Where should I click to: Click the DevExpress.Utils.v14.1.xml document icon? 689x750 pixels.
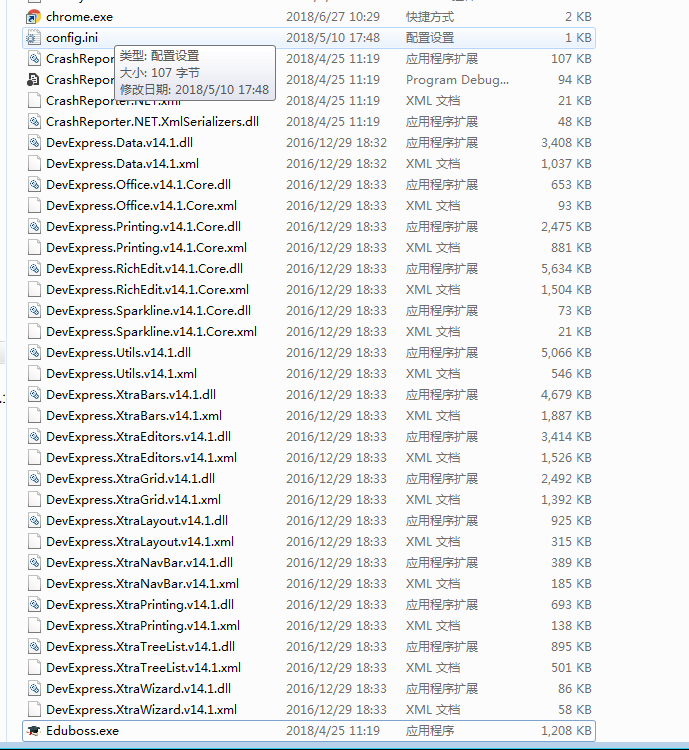click(33, 374)
